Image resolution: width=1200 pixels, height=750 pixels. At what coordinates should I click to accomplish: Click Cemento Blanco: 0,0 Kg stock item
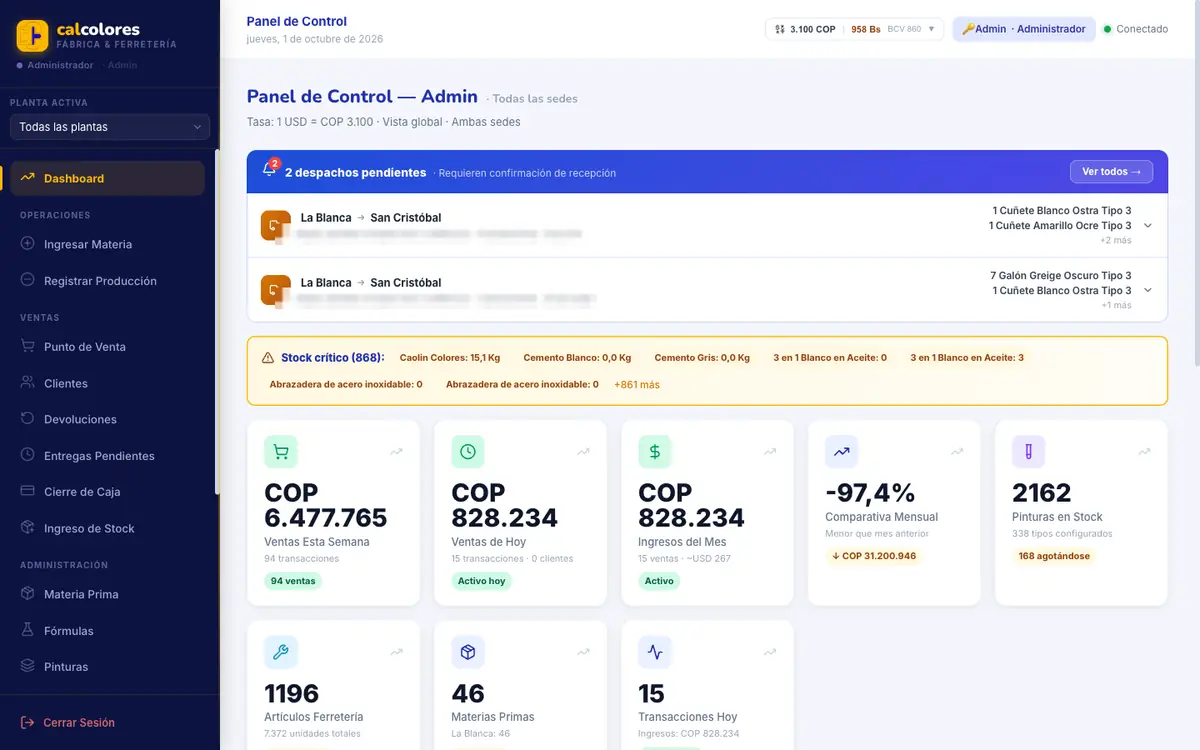coord(577,357)
